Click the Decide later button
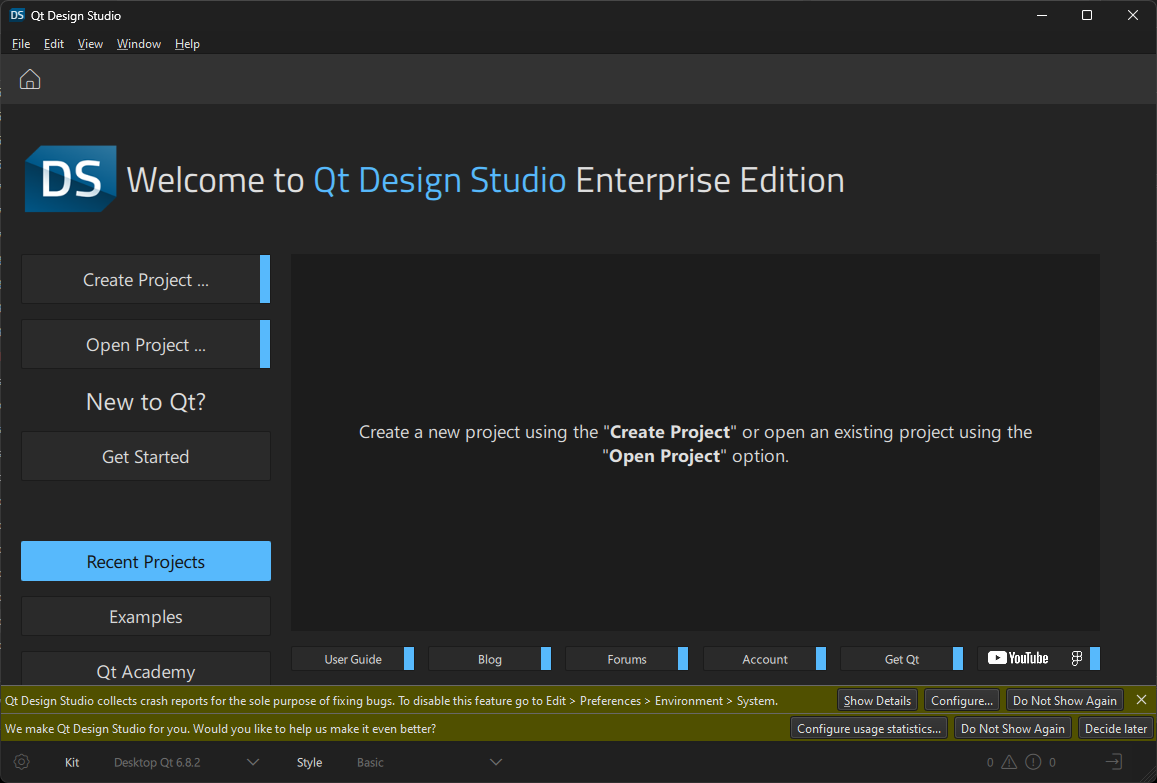The image size is (1157, 783). [1116, 728]
